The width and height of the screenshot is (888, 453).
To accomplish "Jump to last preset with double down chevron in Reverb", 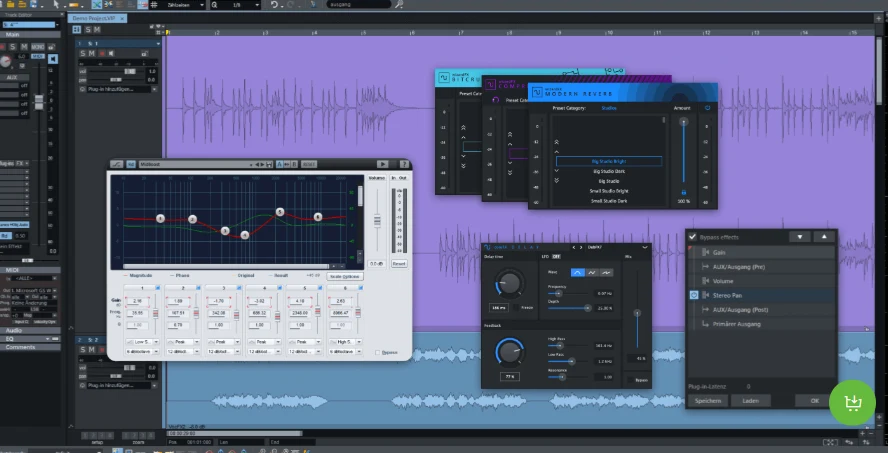I will (x=557, y=180).
